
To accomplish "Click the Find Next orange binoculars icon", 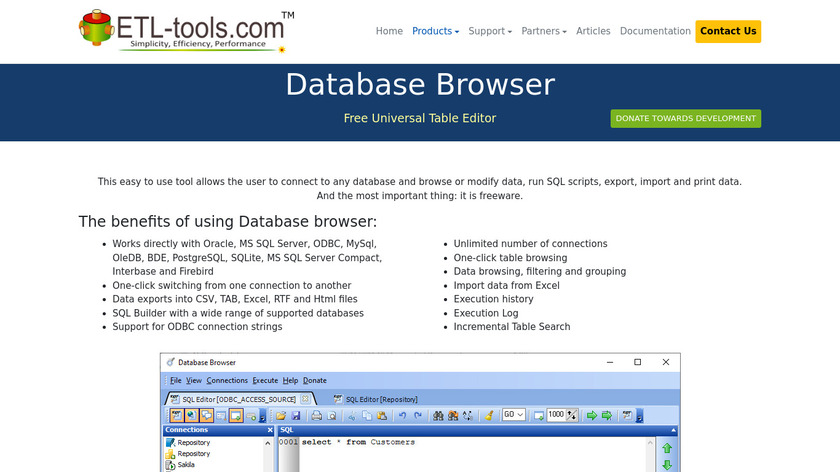I will click(453, 416).
